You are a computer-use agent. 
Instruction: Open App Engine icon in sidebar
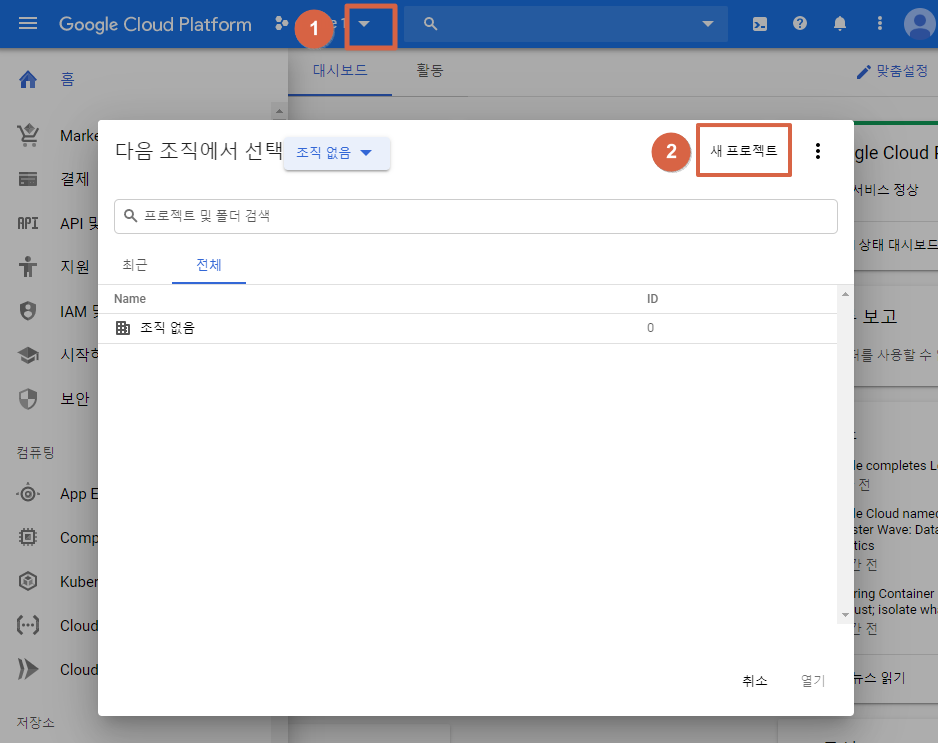point(28,494)
